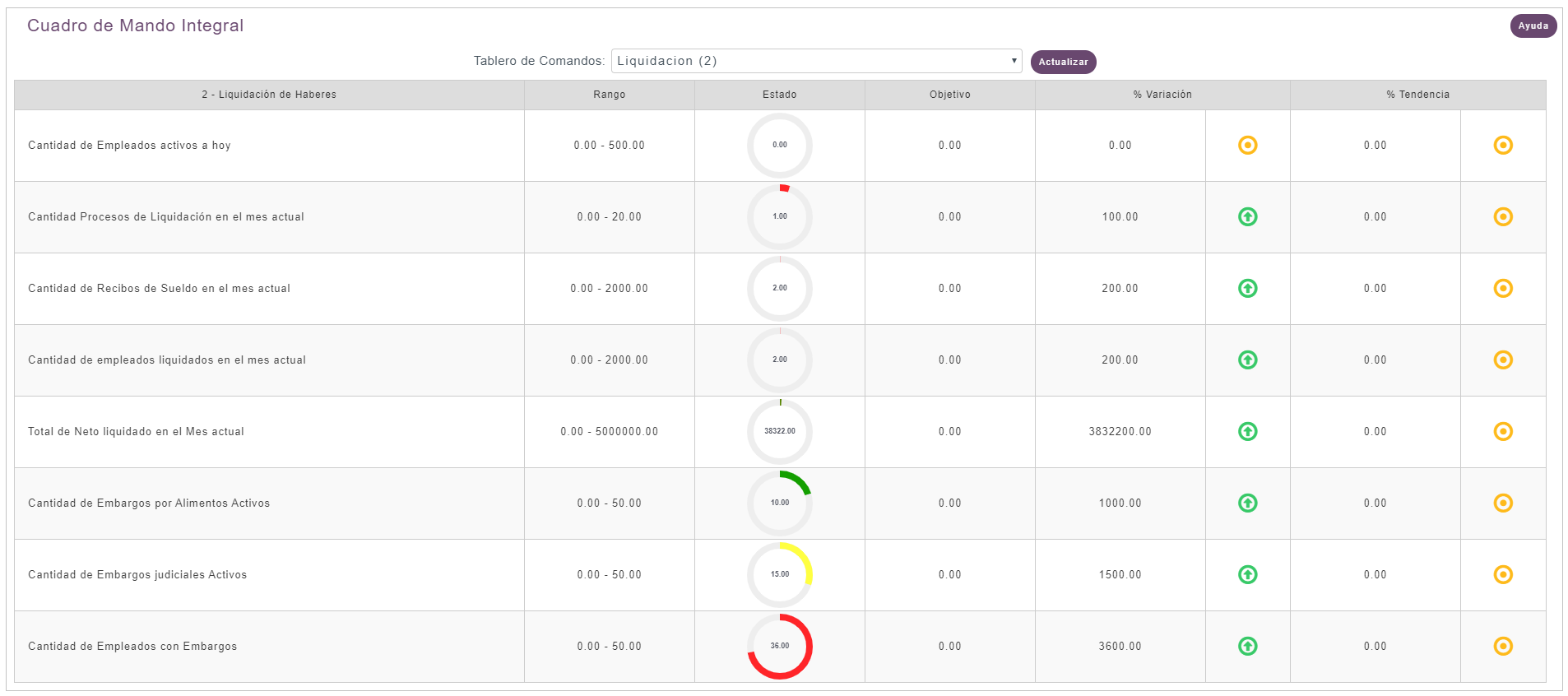This screenshot has width=1568, height=696.
Task: Click the trend indicator for Empleados con Embargos
Action: [x=1503, y=647]
